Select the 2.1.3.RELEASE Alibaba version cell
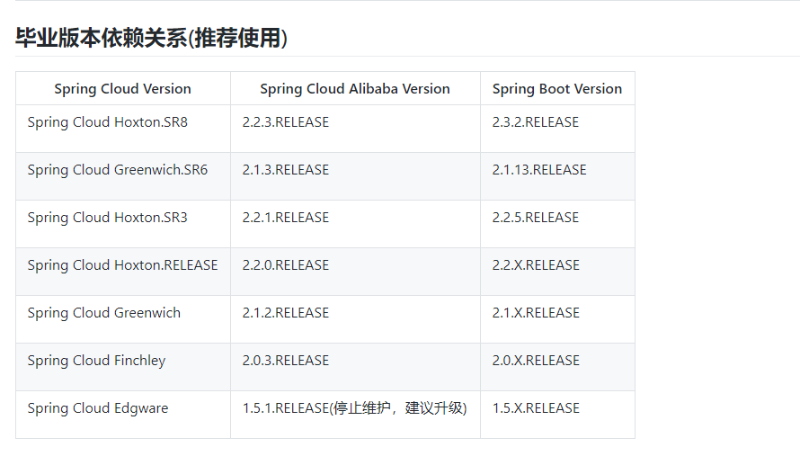Image resolution: width=800 pixels, height=456 pixels. [355, 176]
